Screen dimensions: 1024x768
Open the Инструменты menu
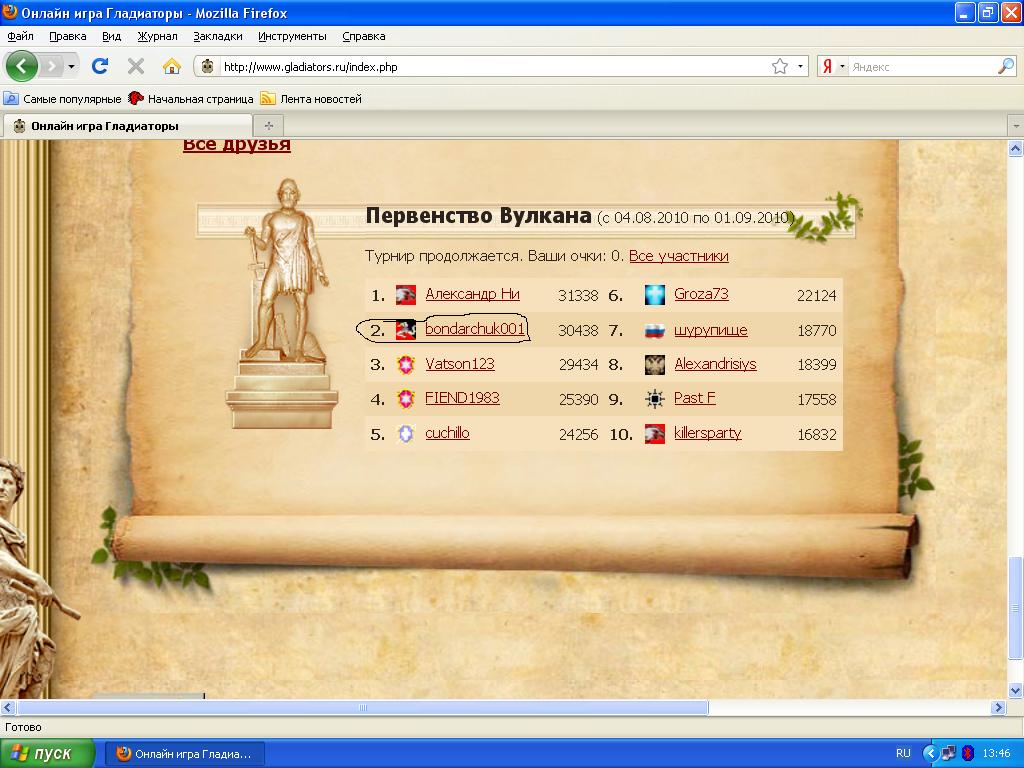(292, 36)
